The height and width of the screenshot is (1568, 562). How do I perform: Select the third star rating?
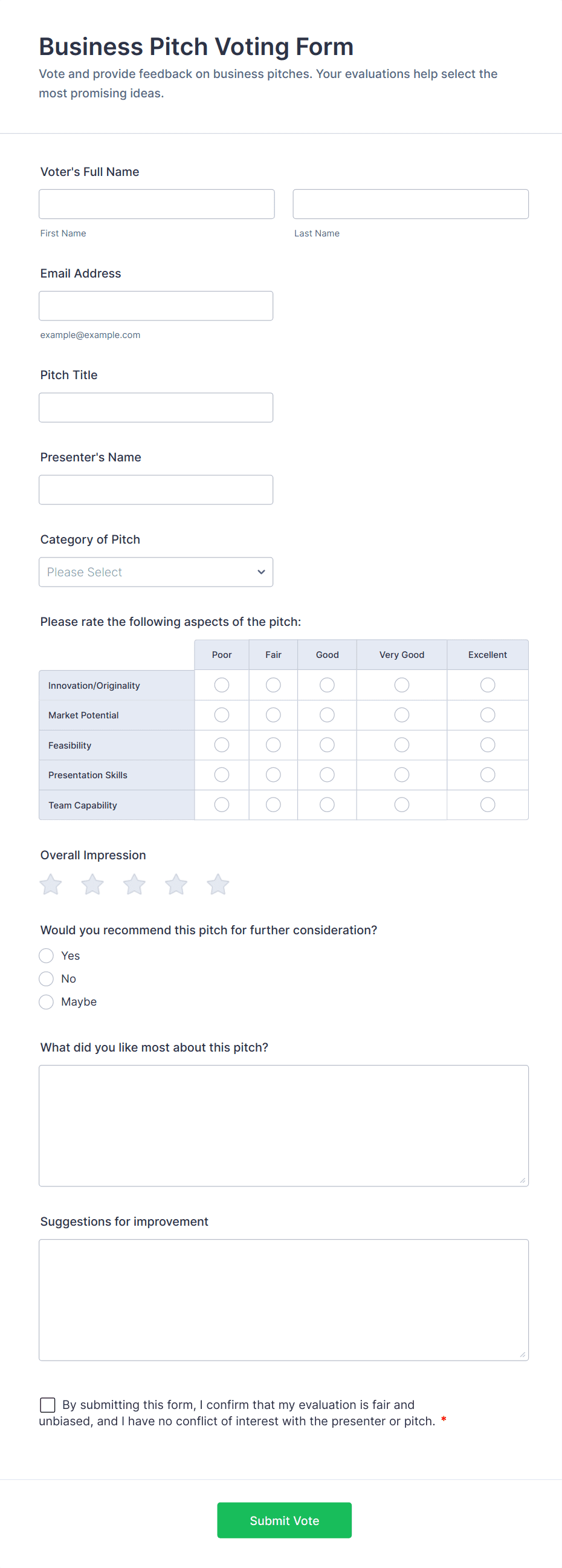click(134, 885)
